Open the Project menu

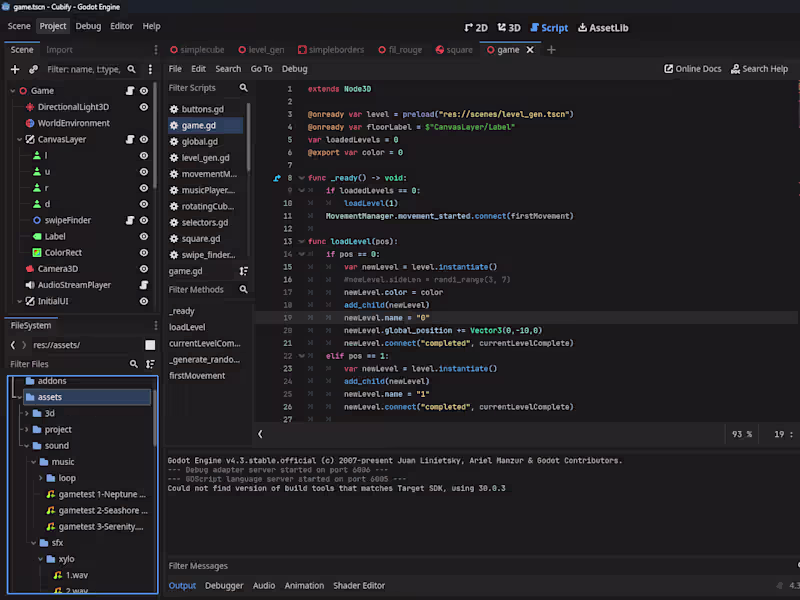[x=53, y=26]
